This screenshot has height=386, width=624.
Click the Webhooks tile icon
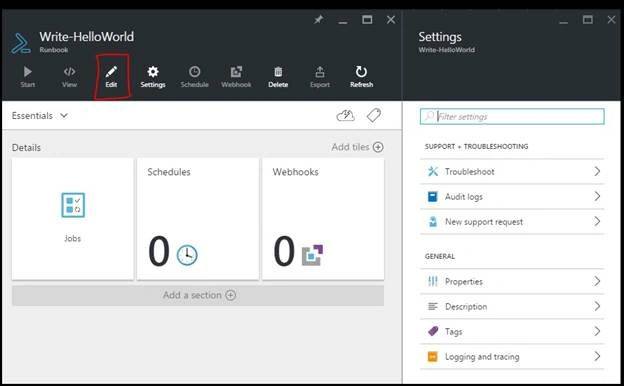[x=312, y=255]
